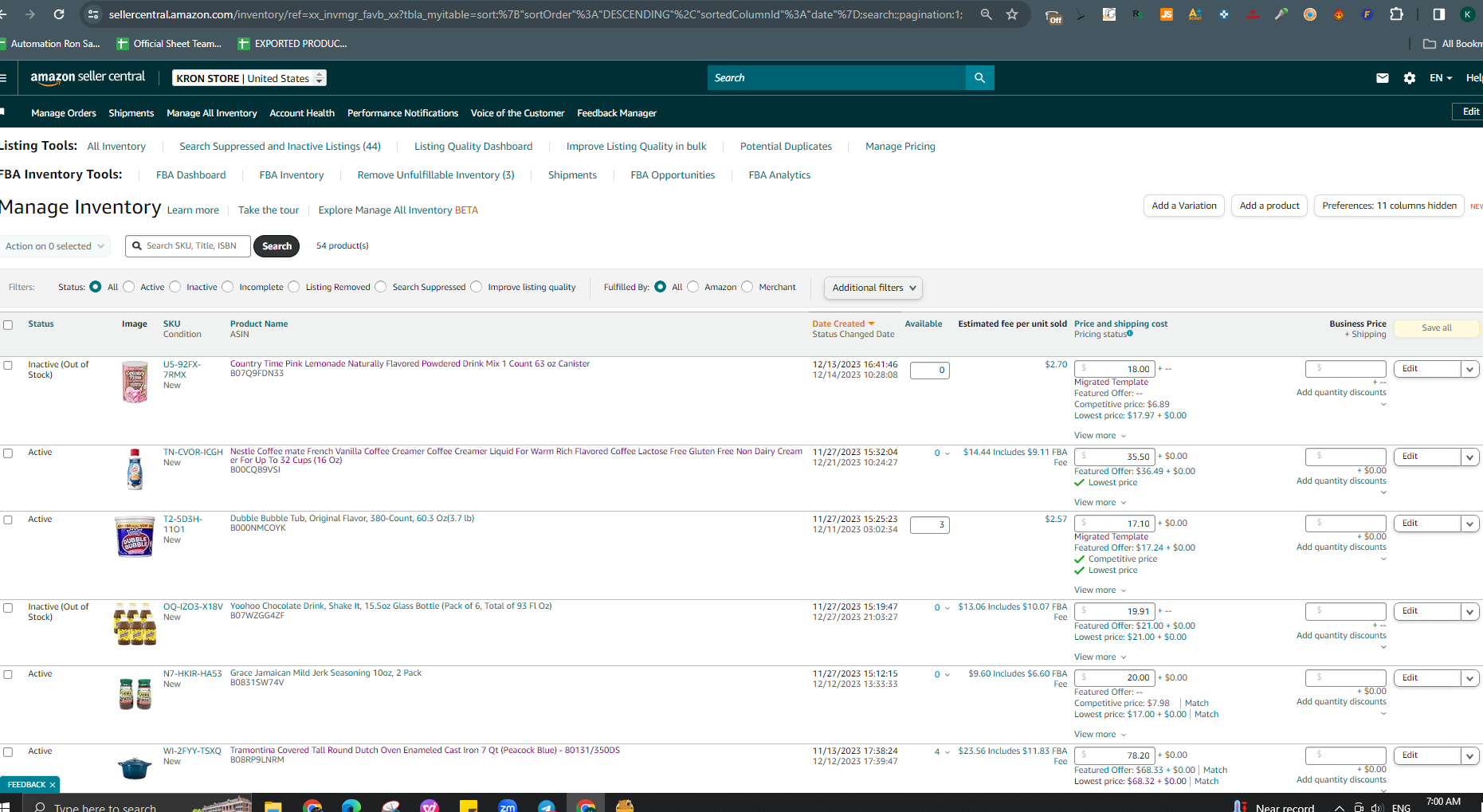Open File Explorer from the taskbar
The image size is (1483, 812).
click(273, 806)
